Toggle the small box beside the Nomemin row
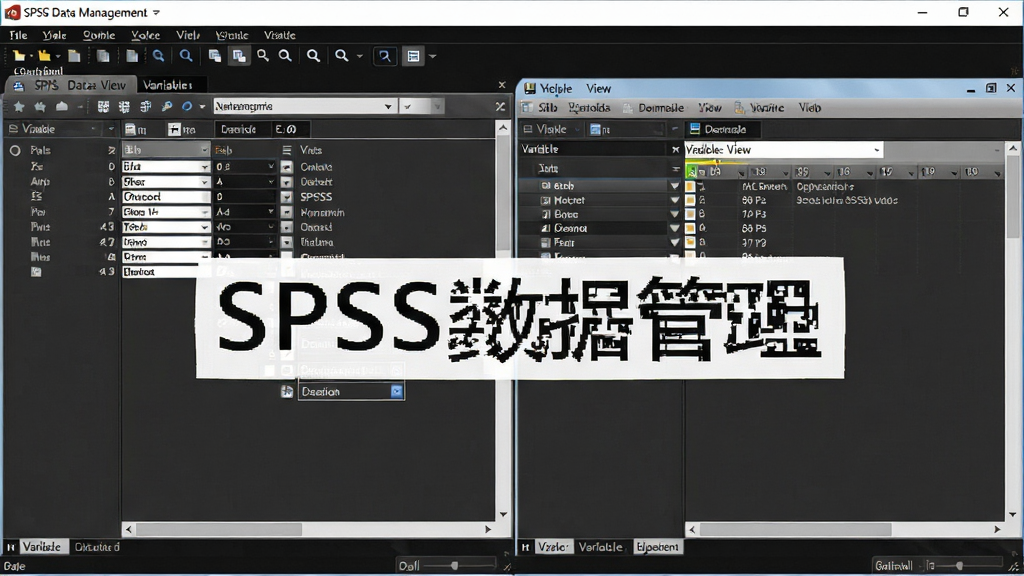 [286, 212]
